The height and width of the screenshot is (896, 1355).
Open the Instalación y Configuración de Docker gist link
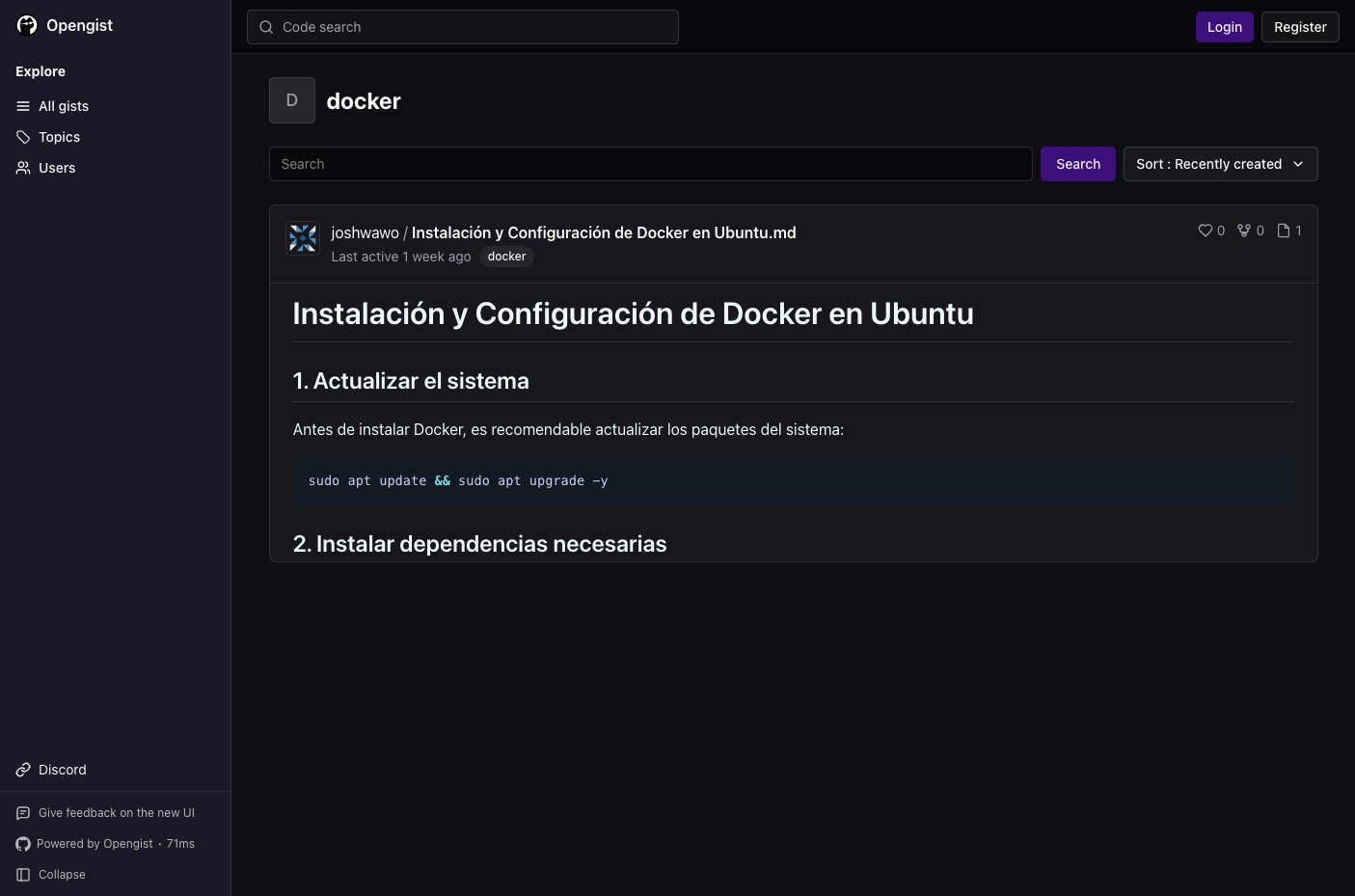pyautogui.click(x=604, y=232)
